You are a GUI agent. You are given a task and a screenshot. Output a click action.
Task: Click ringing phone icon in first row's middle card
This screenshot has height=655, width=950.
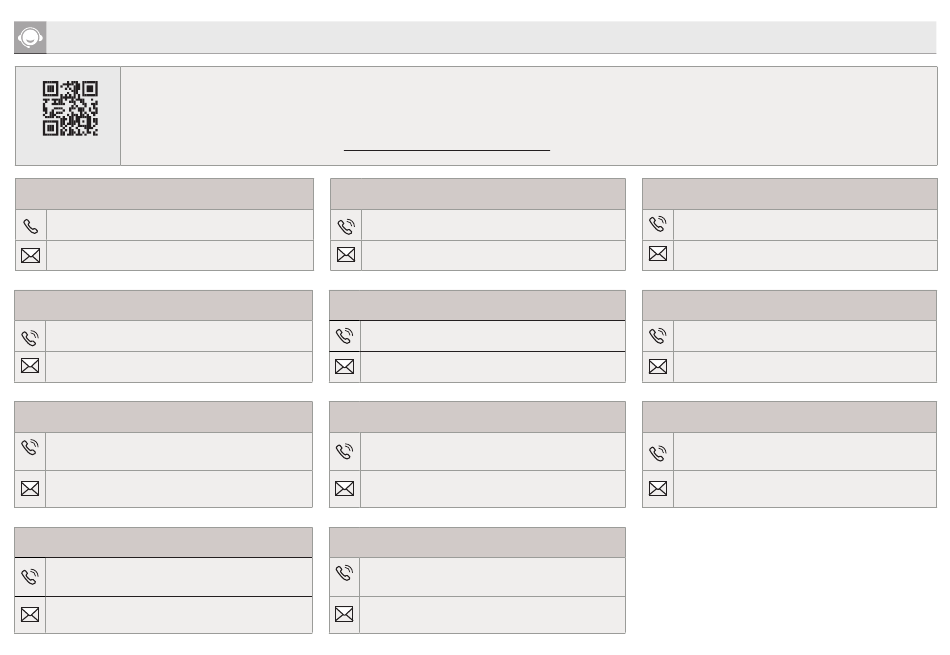[345, 226]
